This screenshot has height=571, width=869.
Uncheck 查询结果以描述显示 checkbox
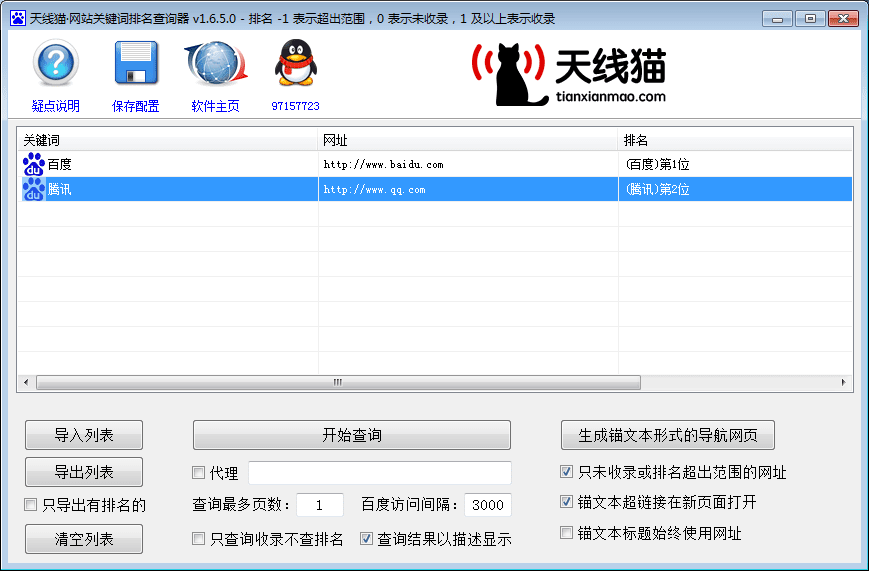point(366,538)
